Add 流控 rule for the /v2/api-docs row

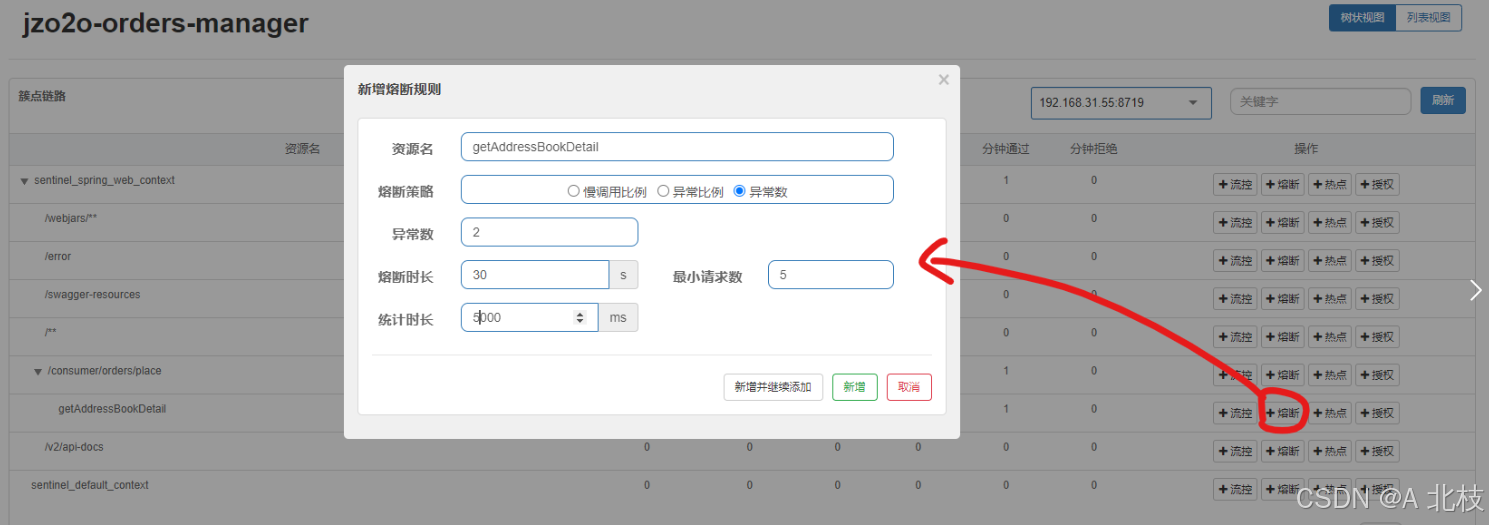pyautogui.click(x=1235, y=450)
